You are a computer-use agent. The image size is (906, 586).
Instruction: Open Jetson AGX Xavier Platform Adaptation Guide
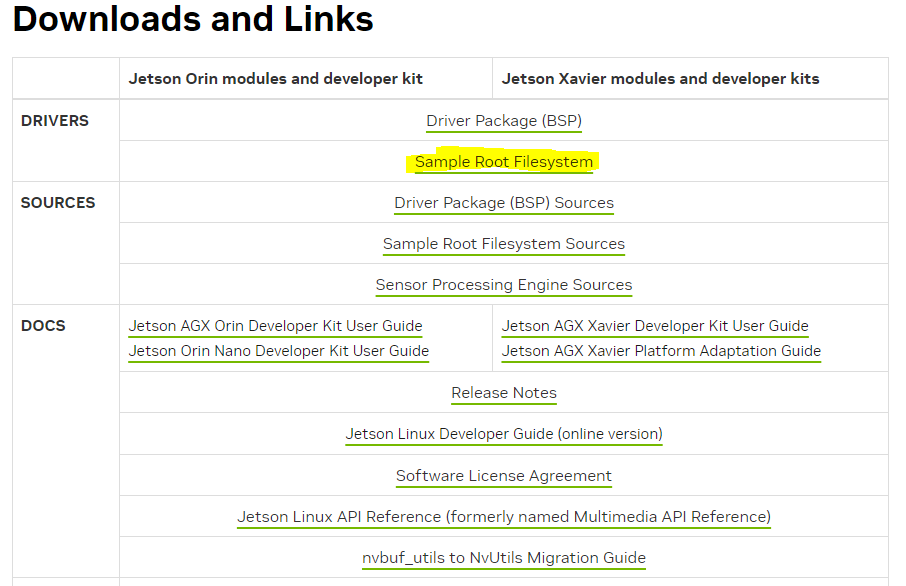661,351
